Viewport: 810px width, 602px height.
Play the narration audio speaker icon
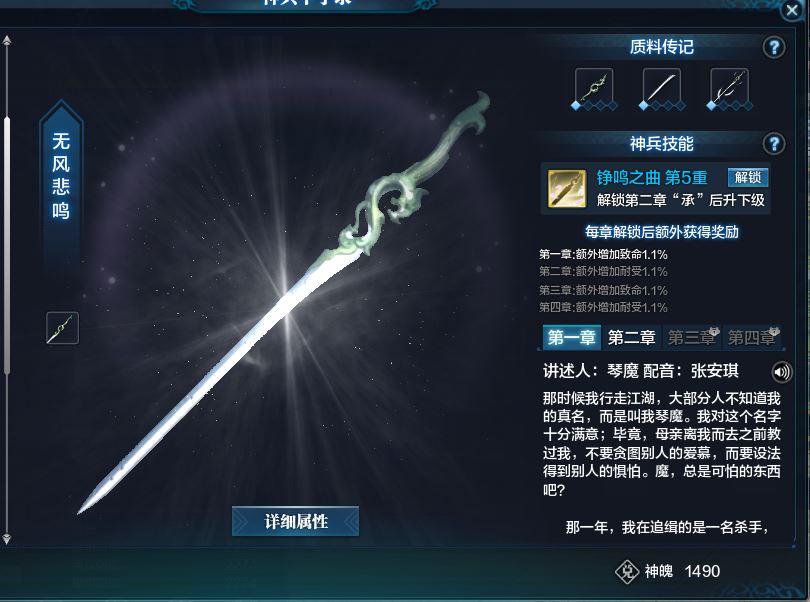(x=782, y=372)
